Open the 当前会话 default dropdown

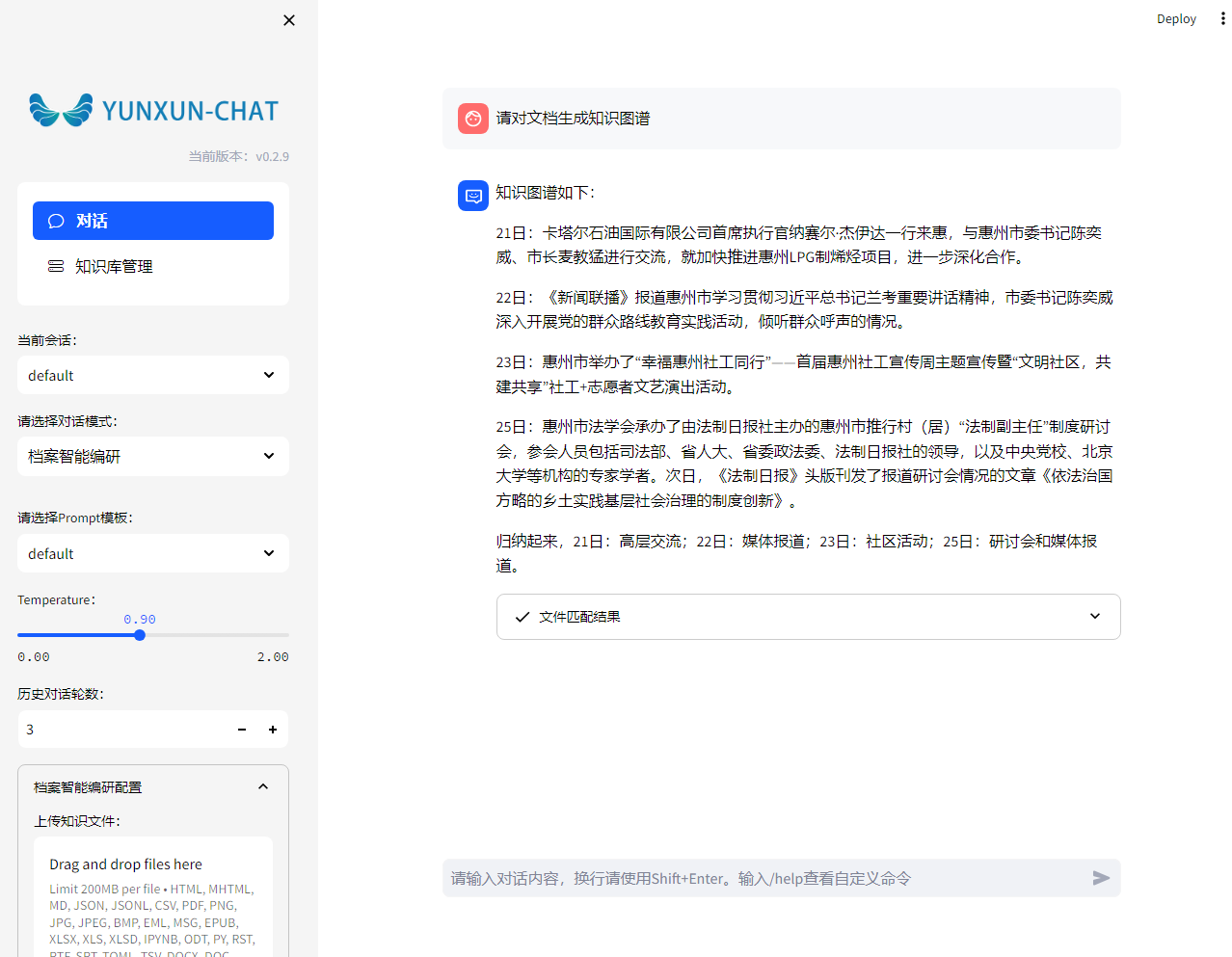point(153,375)
